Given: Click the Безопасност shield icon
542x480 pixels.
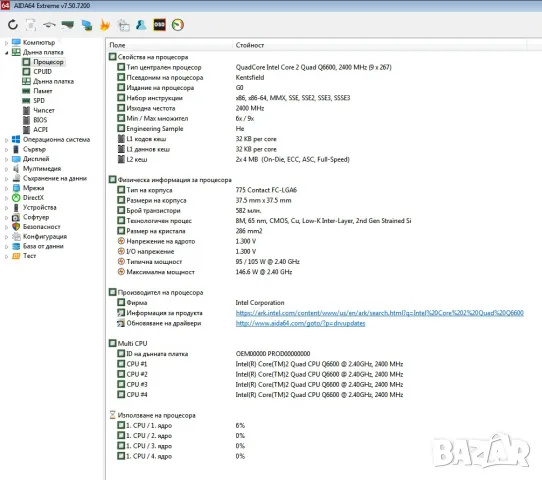Looking at the screenshot, I should click(x=16, y=227).
